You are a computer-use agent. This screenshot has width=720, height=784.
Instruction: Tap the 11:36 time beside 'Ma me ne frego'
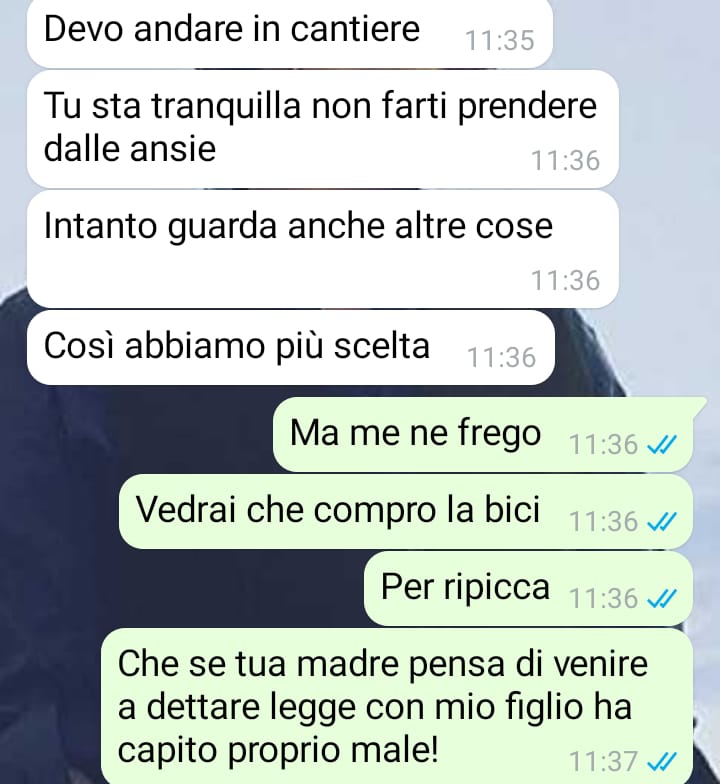(x=604, y=444)
